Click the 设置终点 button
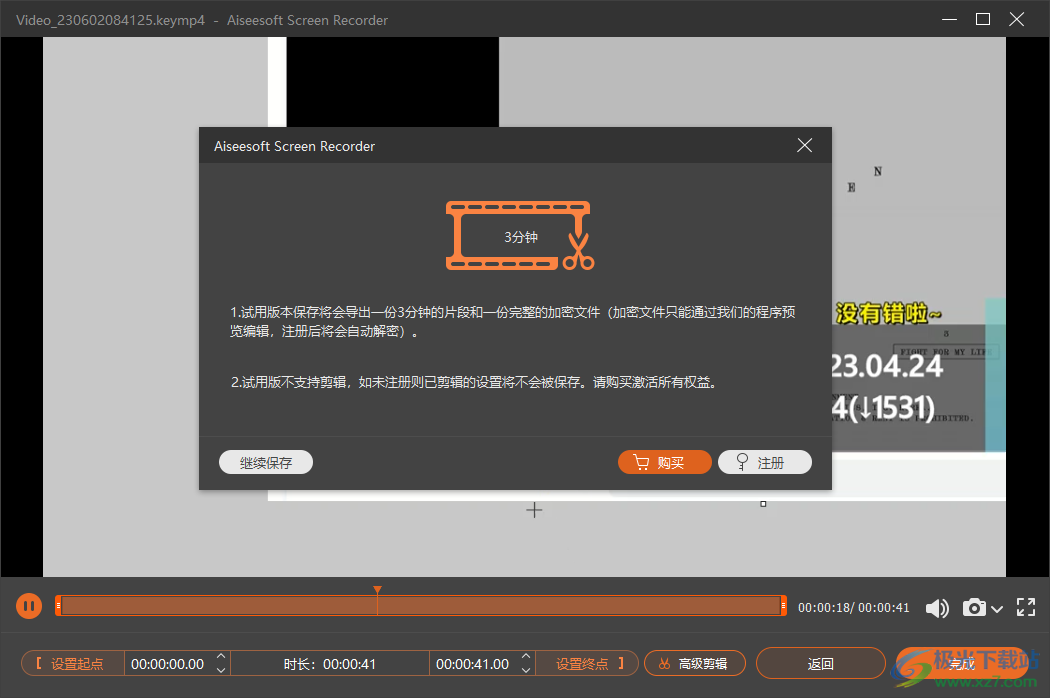The width and height of the screenshot is (1050, 698). point(587,664)
